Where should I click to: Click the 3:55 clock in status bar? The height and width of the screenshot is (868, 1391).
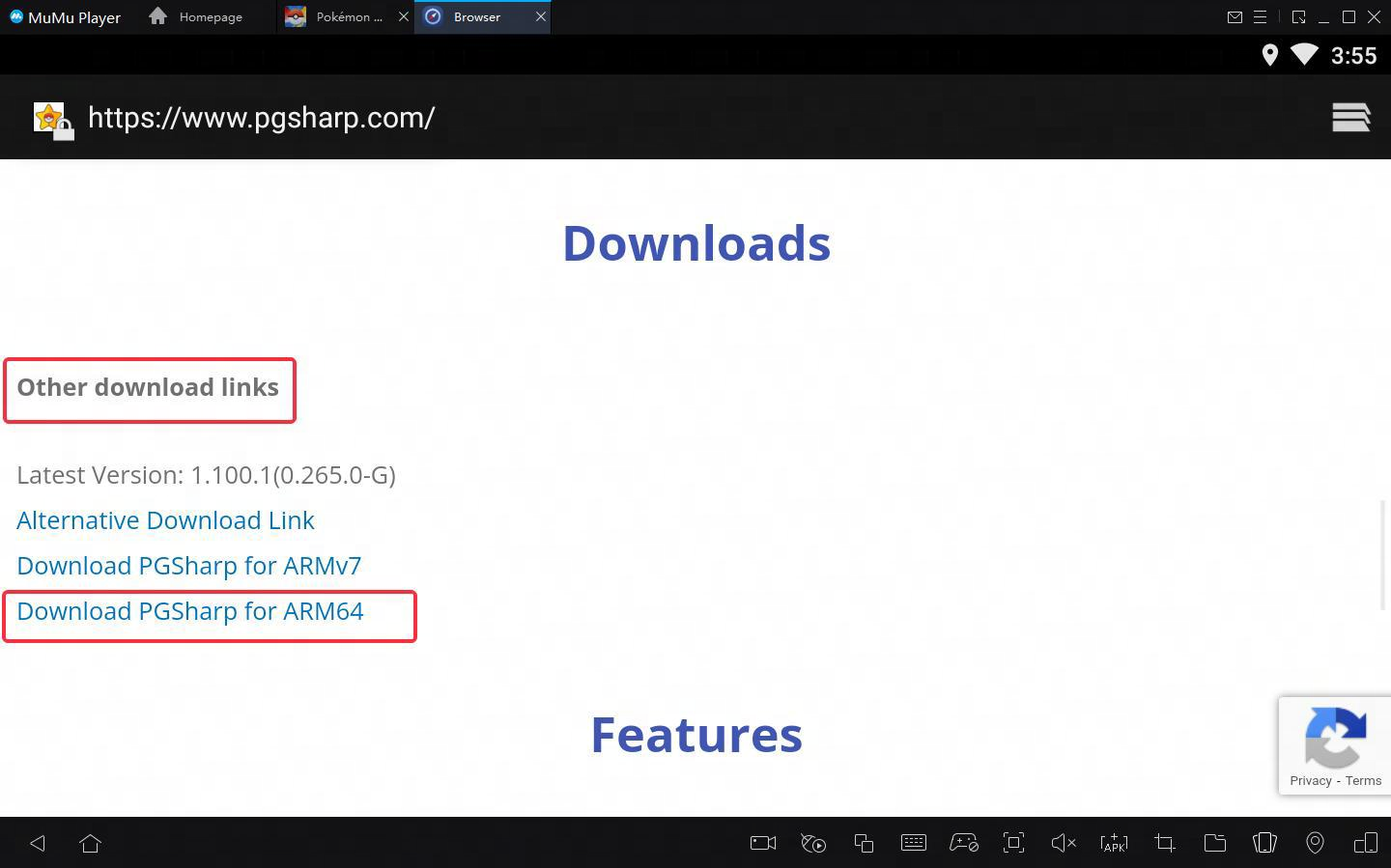coord(1353,56)
